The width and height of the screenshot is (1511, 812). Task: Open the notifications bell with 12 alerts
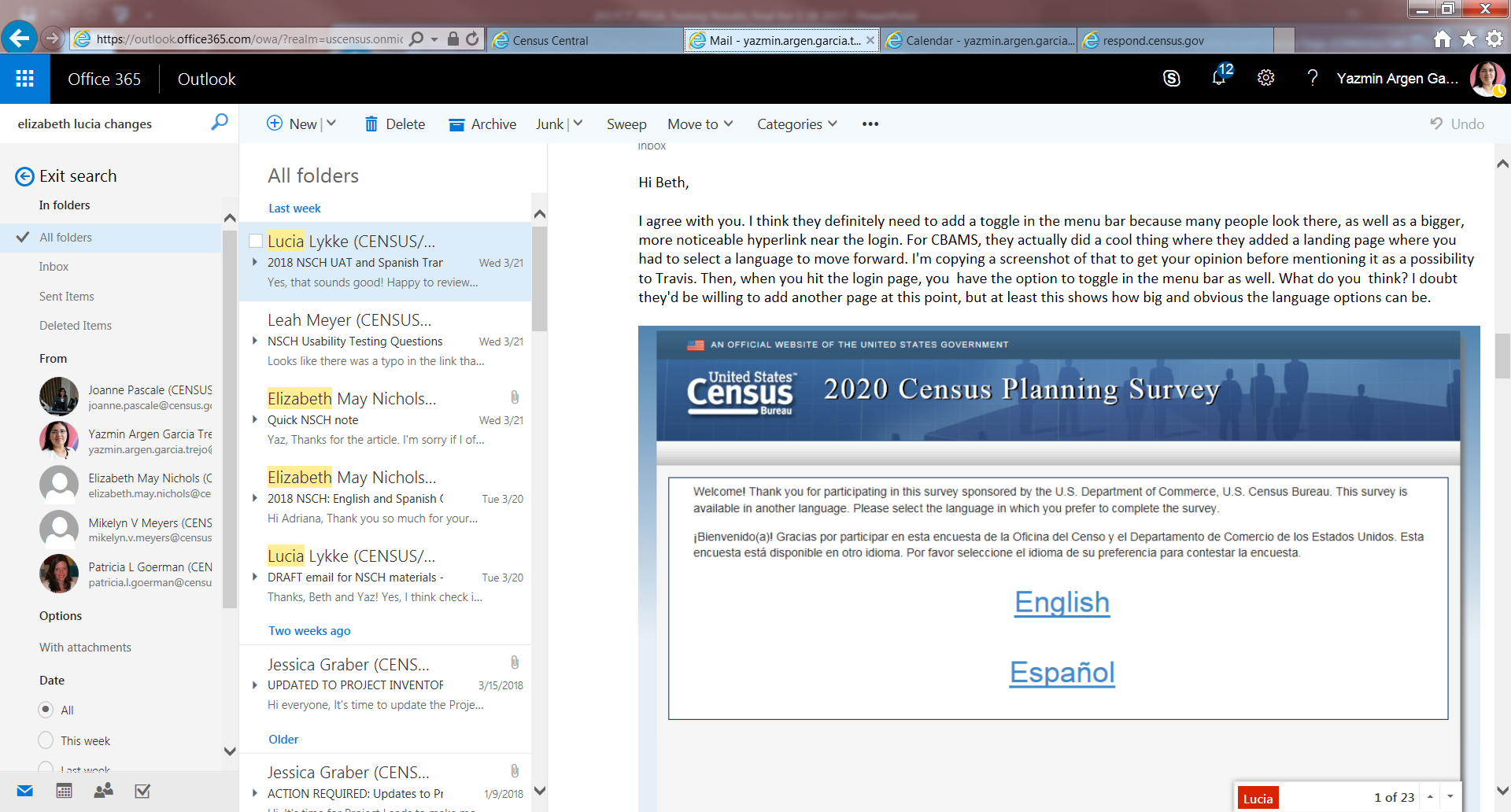[1219, 76]
